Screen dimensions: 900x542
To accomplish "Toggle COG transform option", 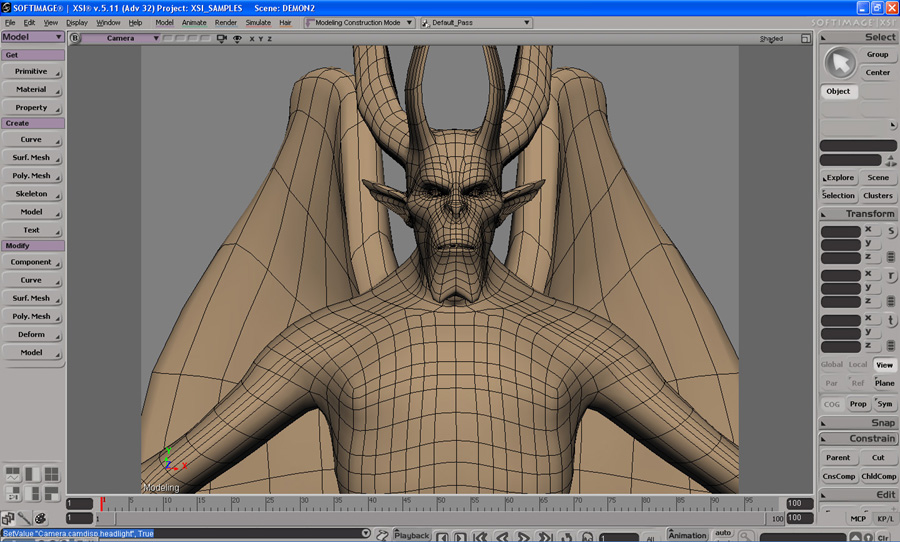I will tap(832, 404).
